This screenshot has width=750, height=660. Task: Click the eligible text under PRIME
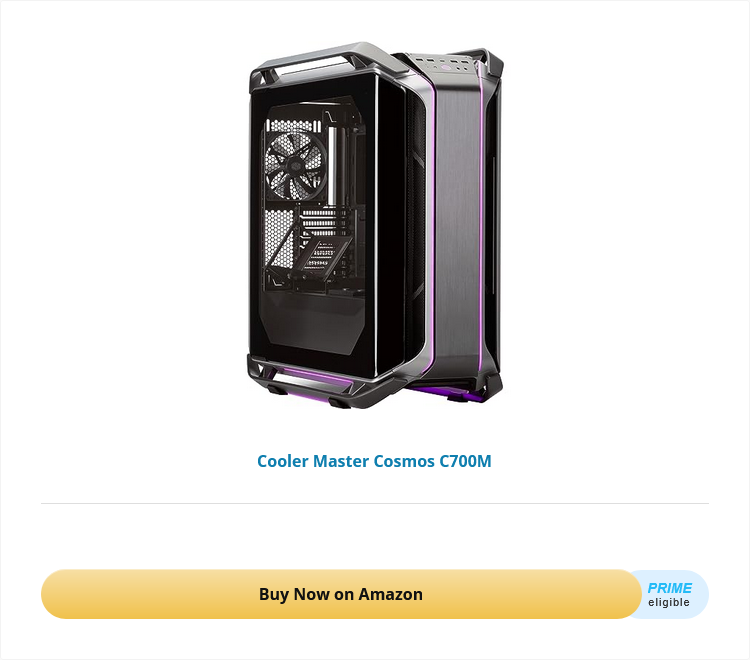669,602
